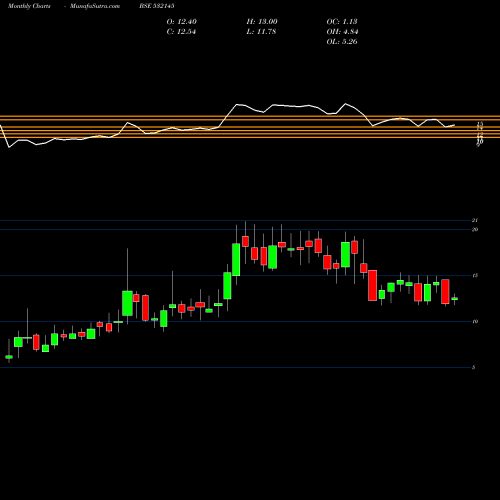
Task: Click the 'BSE 532145' symbol text
Action: click(157, 6)
